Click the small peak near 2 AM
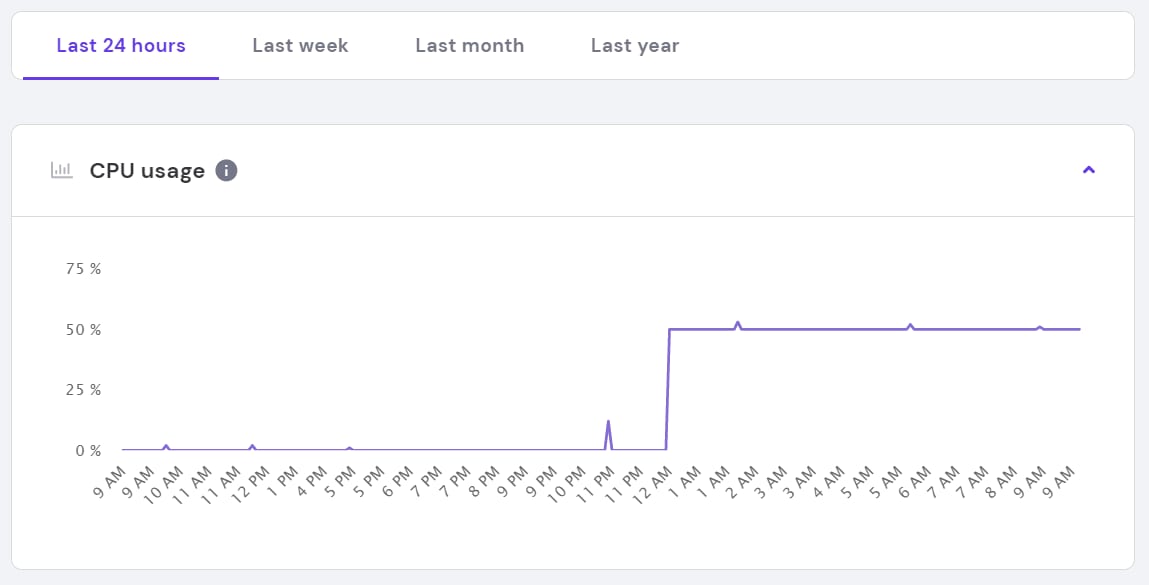The width and height of the screenshot is (1149, 585). [738, 323]
